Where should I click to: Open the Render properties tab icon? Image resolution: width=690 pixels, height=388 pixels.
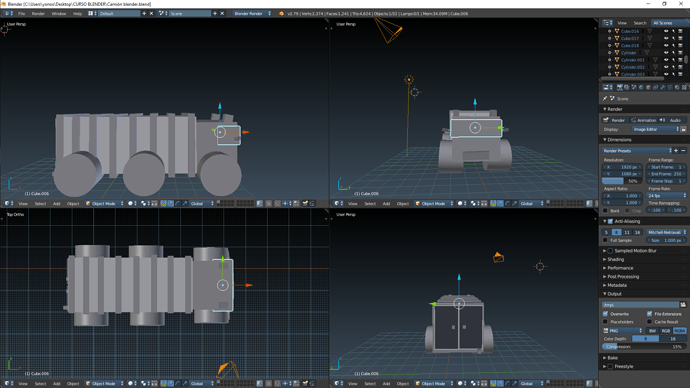620,88
